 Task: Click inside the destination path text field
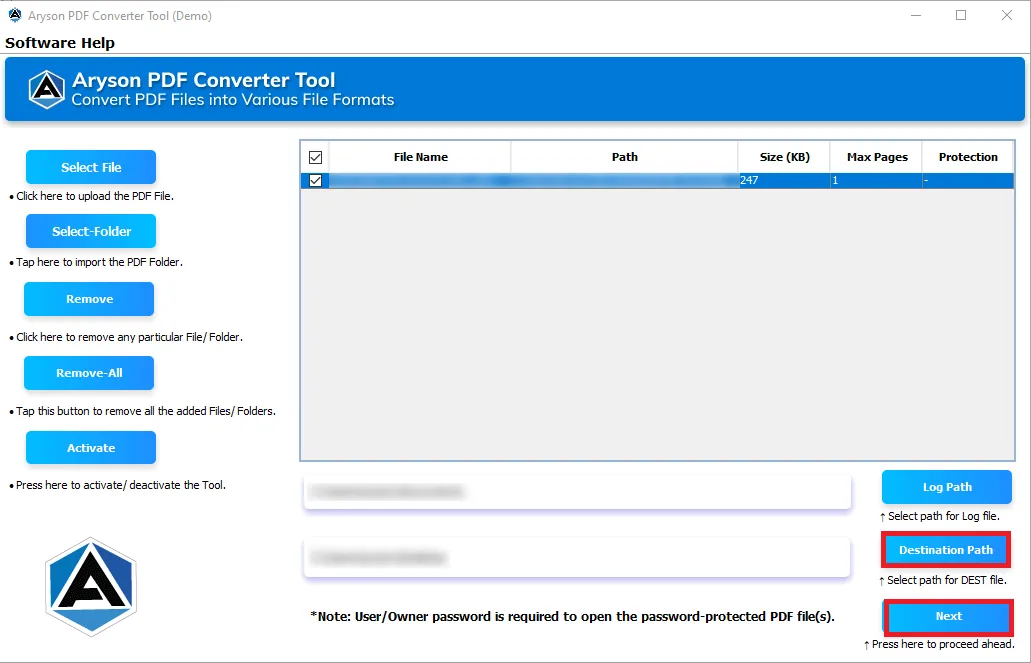pyautogui.click(x=577, y=558)
